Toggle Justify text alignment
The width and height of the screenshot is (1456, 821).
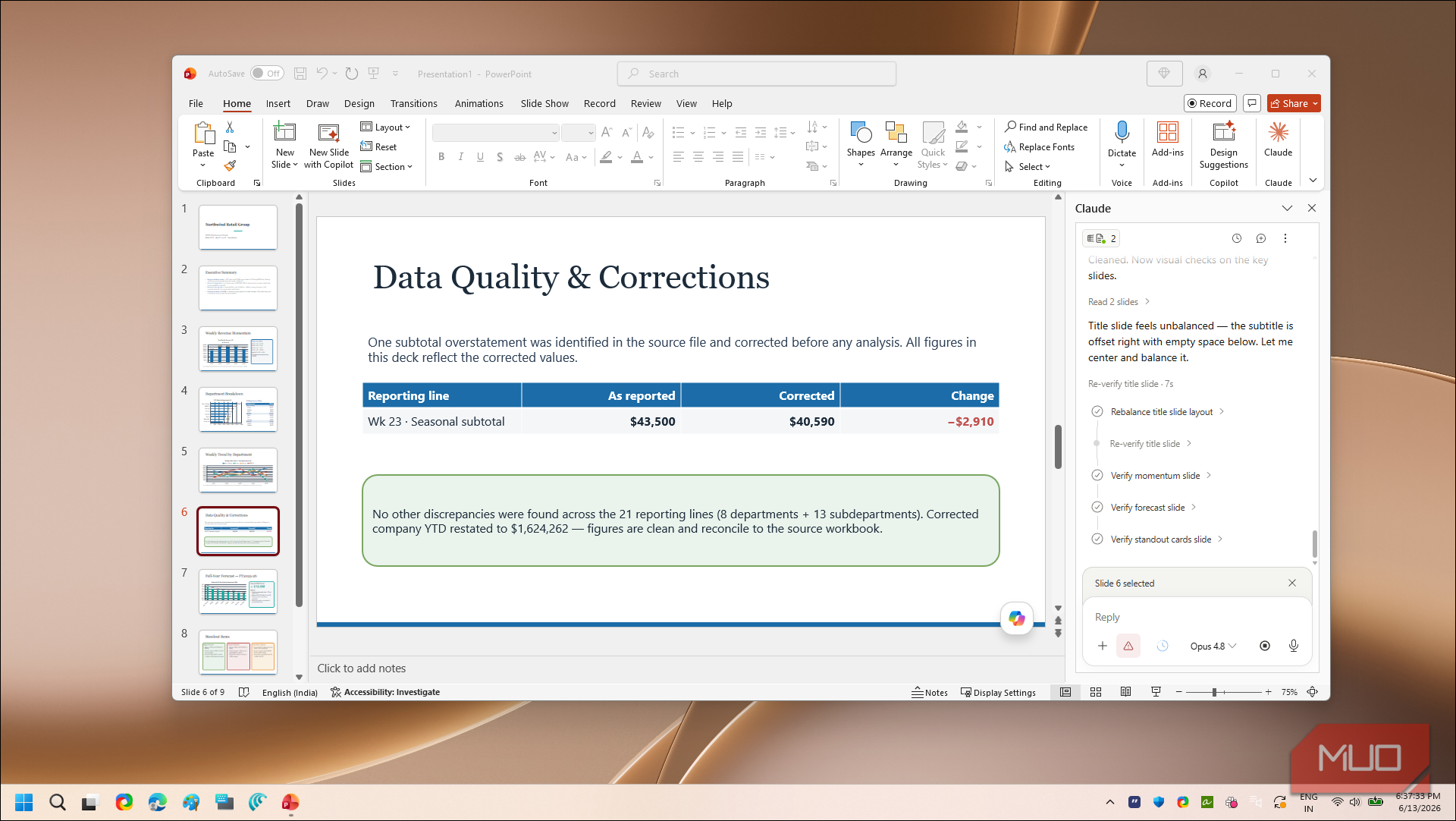pos(738,157)
